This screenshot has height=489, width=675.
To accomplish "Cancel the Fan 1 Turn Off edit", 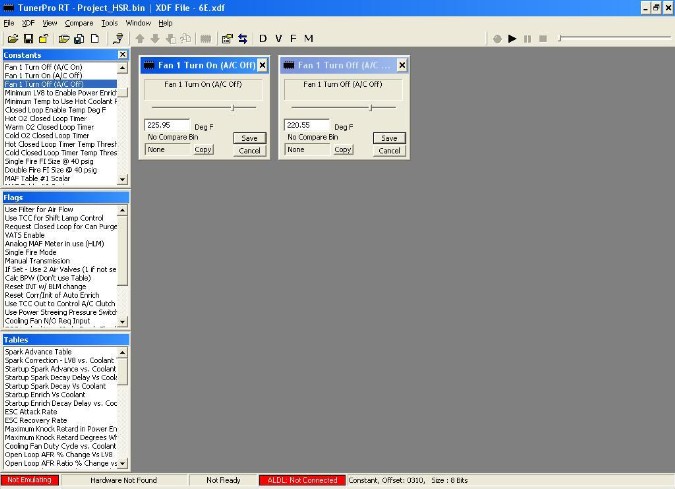I will (388, 150).
